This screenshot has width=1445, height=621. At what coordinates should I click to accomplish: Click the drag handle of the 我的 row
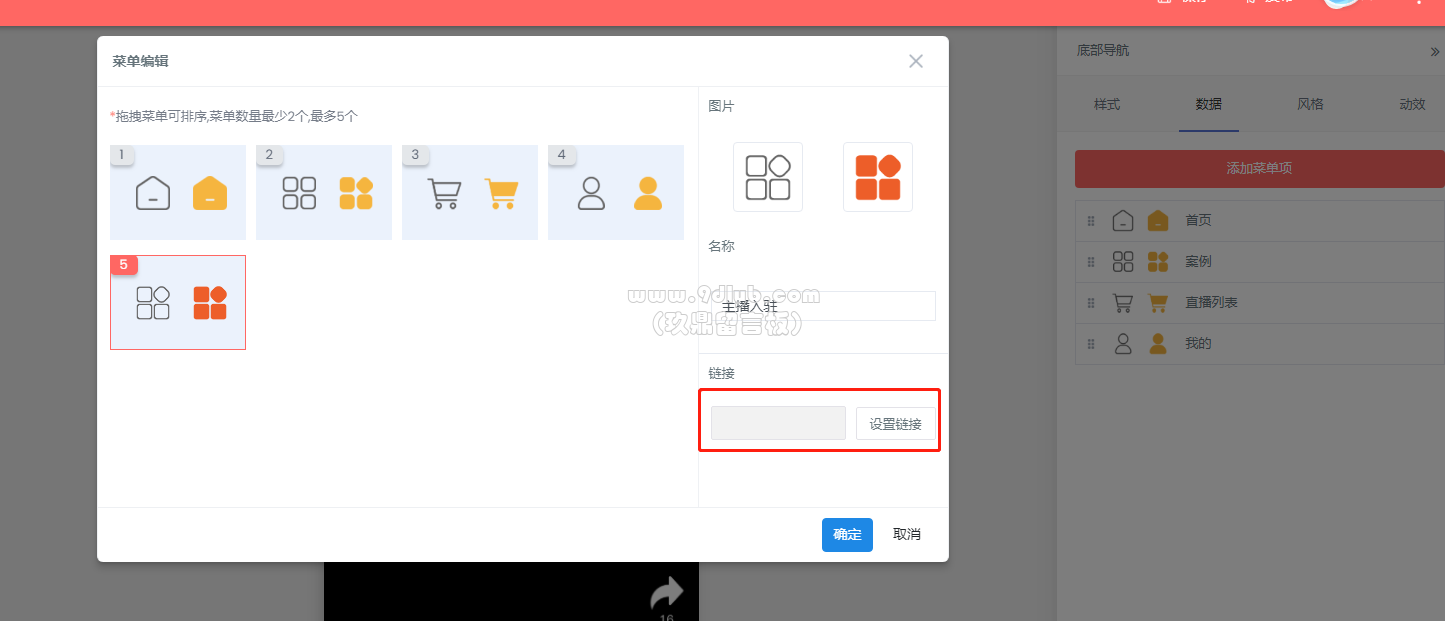coord(1091,343)
